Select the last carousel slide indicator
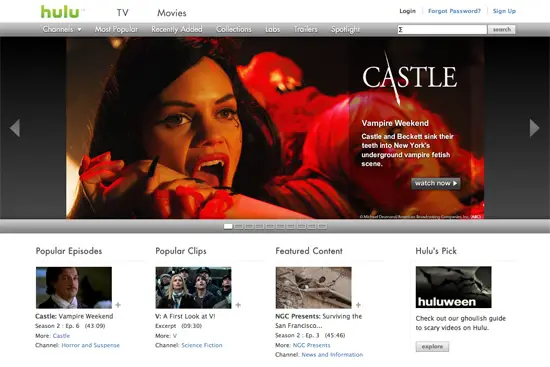The image size is (550, 367). 322,227
